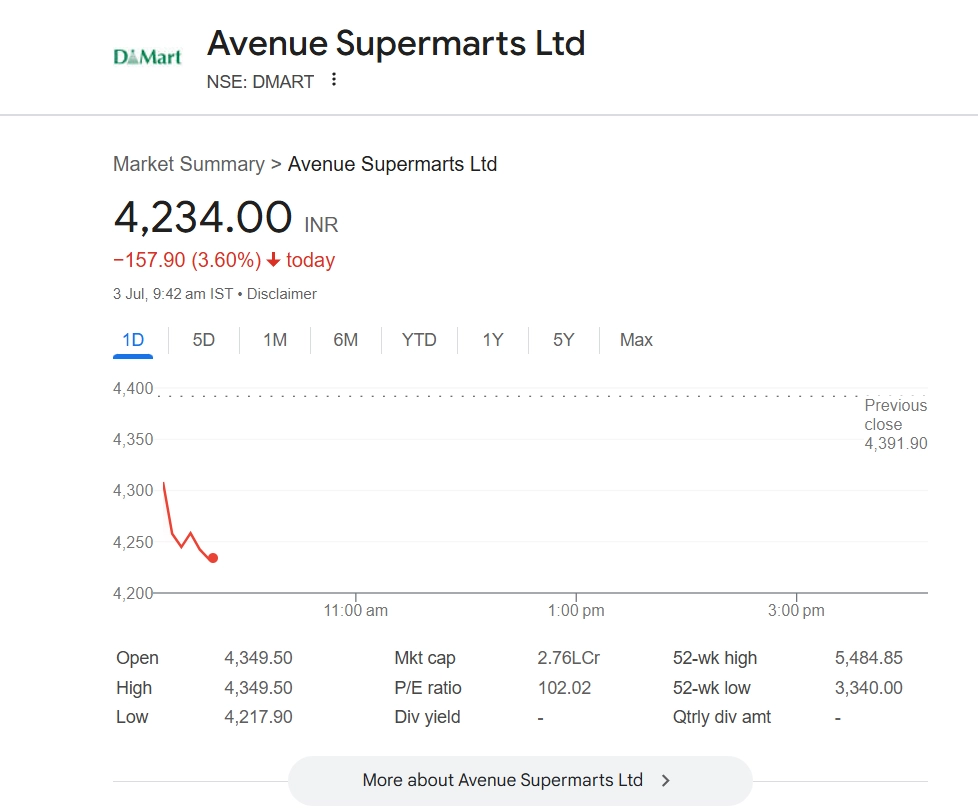View the 1Y chart range
Viewport: 978px width, 810px height.
click(493, 340)
